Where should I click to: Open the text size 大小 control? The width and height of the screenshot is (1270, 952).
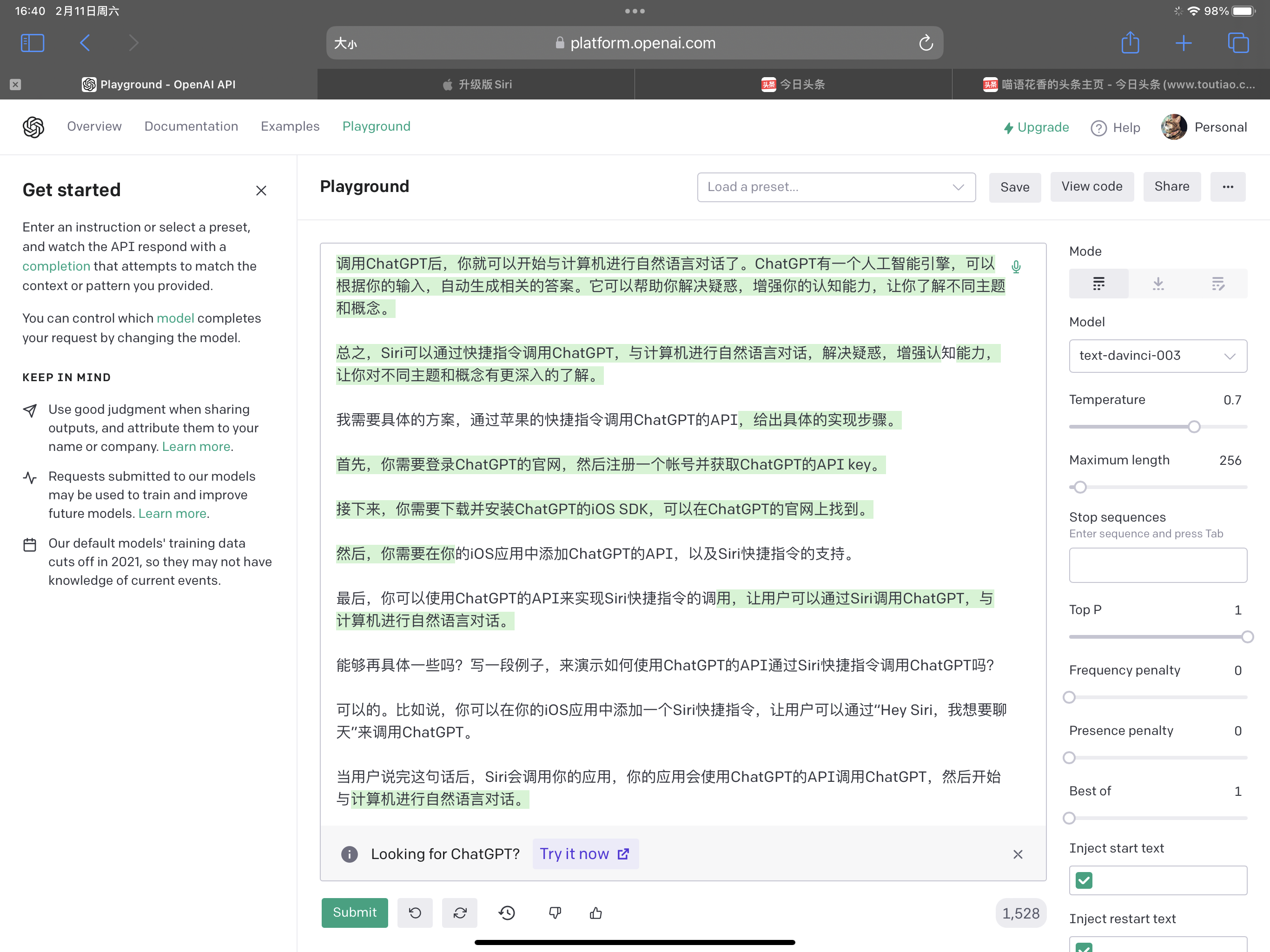[346, 43]
